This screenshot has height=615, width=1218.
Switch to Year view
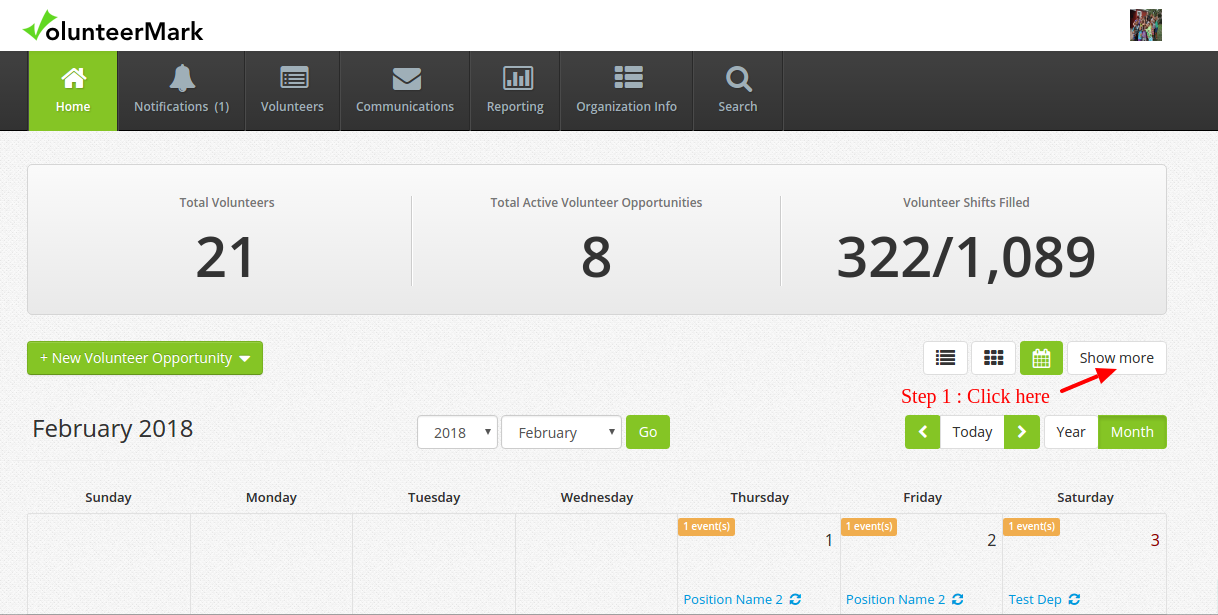(1071, 432)
